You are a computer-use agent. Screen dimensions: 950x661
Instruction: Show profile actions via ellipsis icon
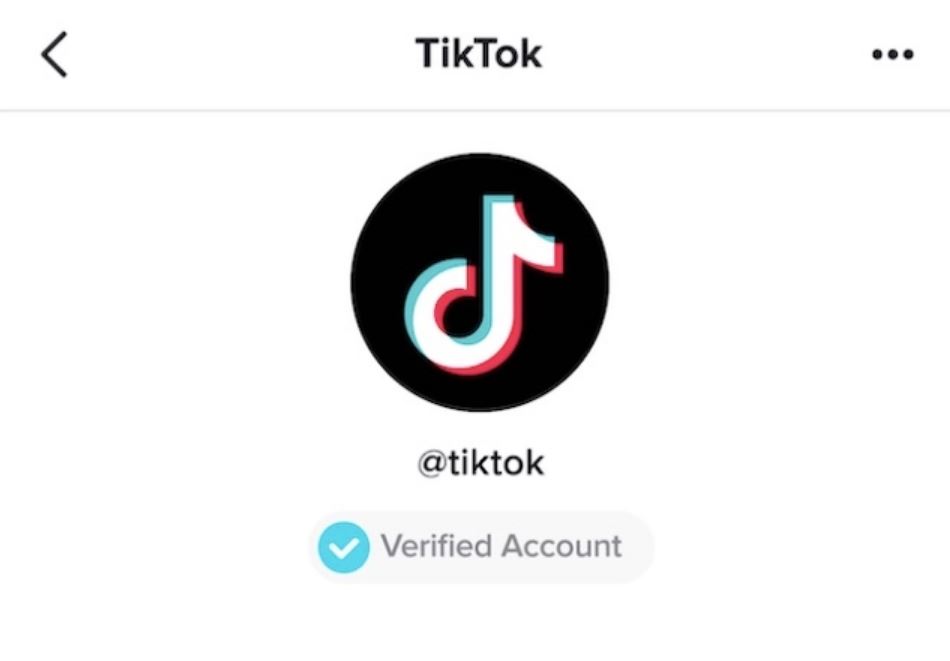coord(892,55)
